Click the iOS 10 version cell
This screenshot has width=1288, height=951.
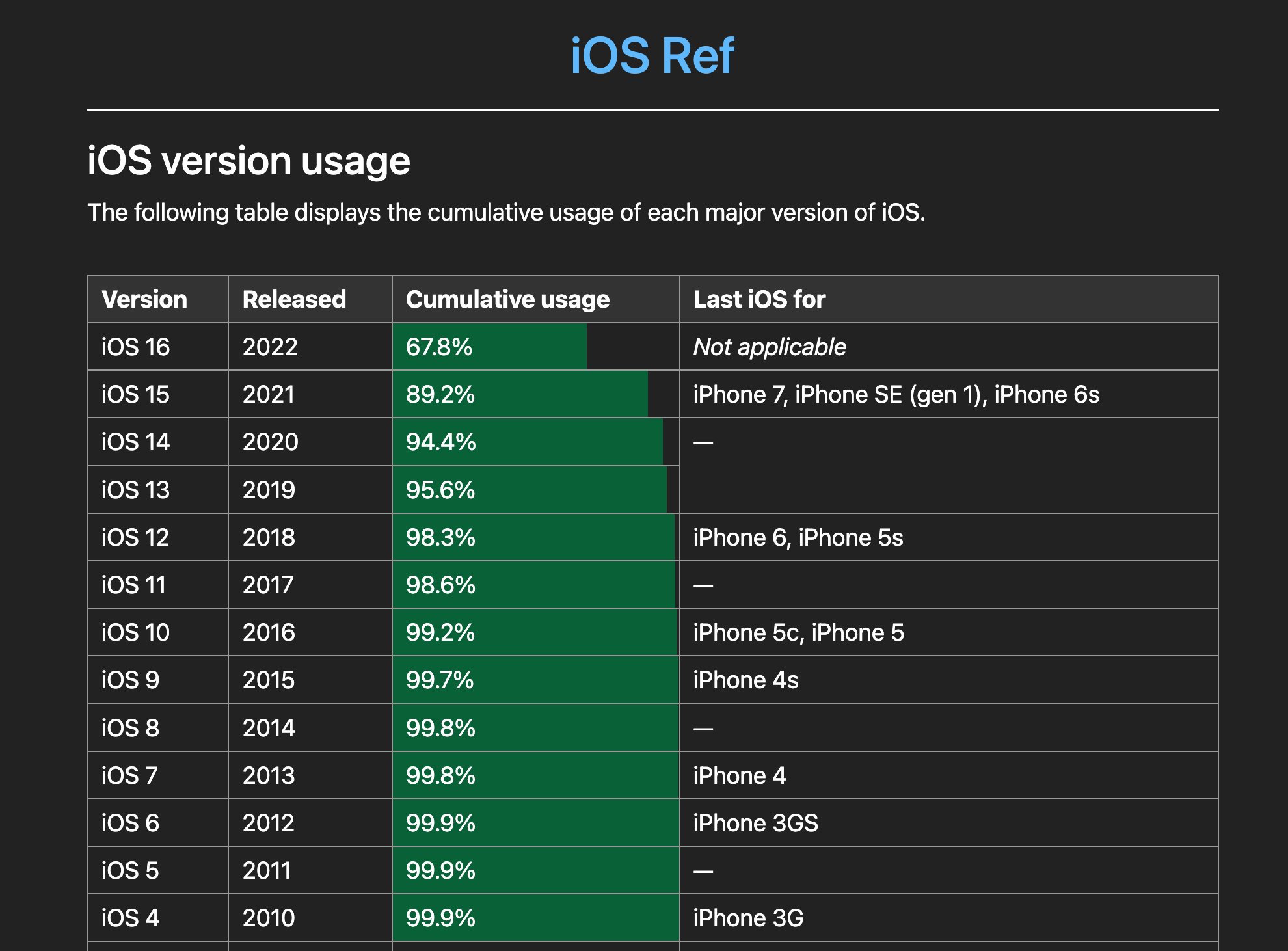(x=158, y=632)
